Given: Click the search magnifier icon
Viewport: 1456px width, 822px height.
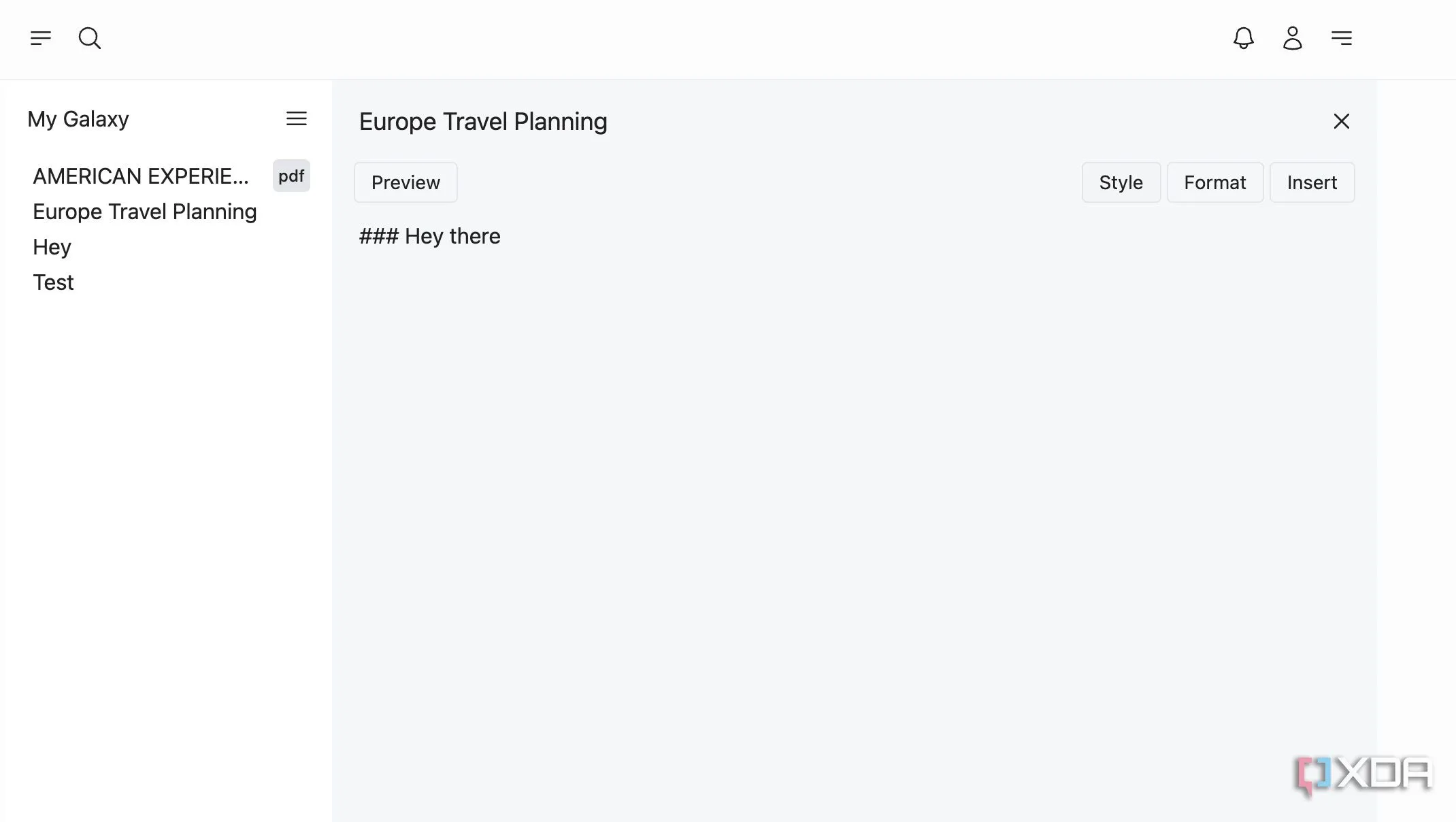Looking at the screenshot, I should (90, 38).
